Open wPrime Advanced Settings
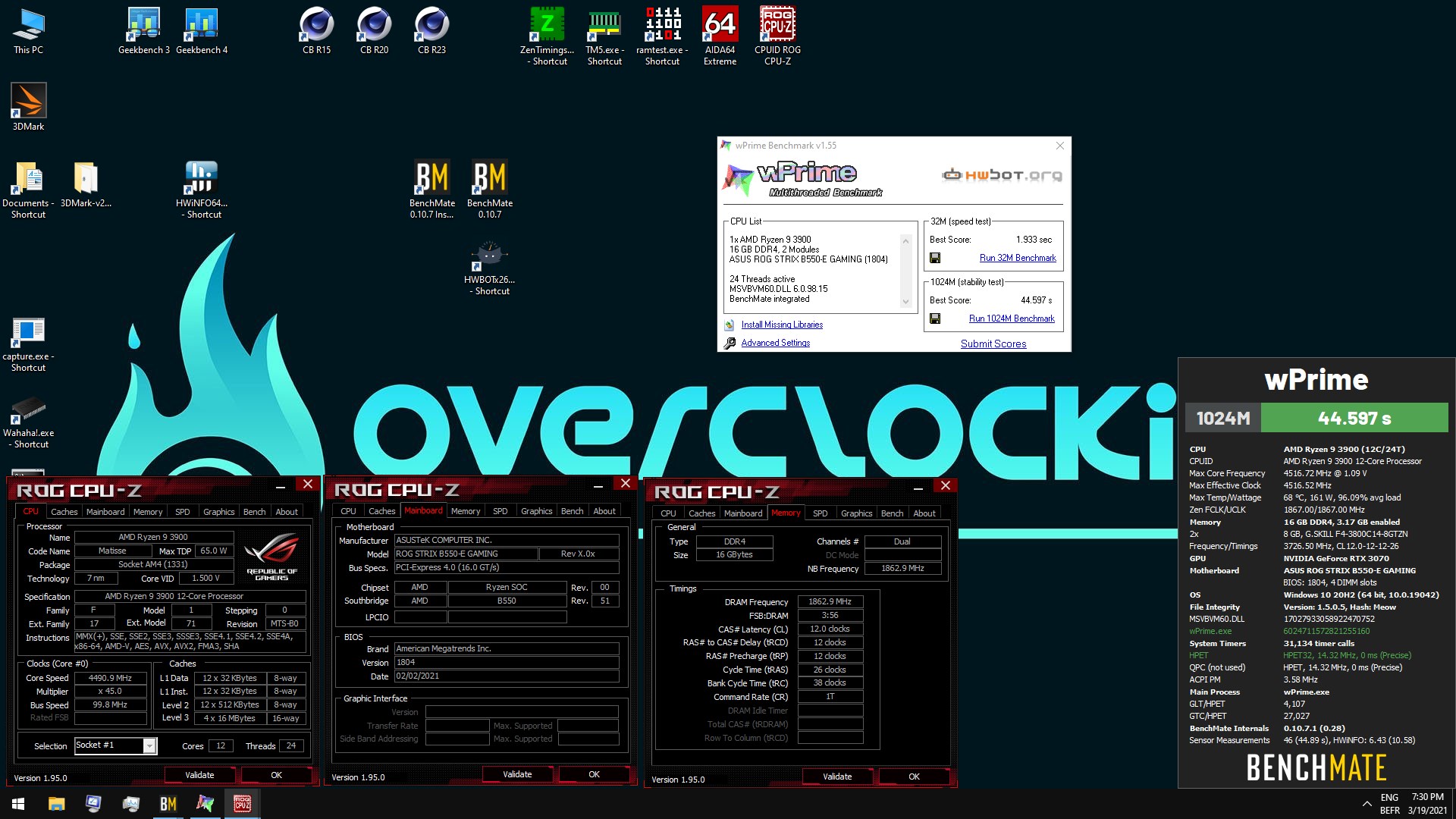 pos(775,343)
